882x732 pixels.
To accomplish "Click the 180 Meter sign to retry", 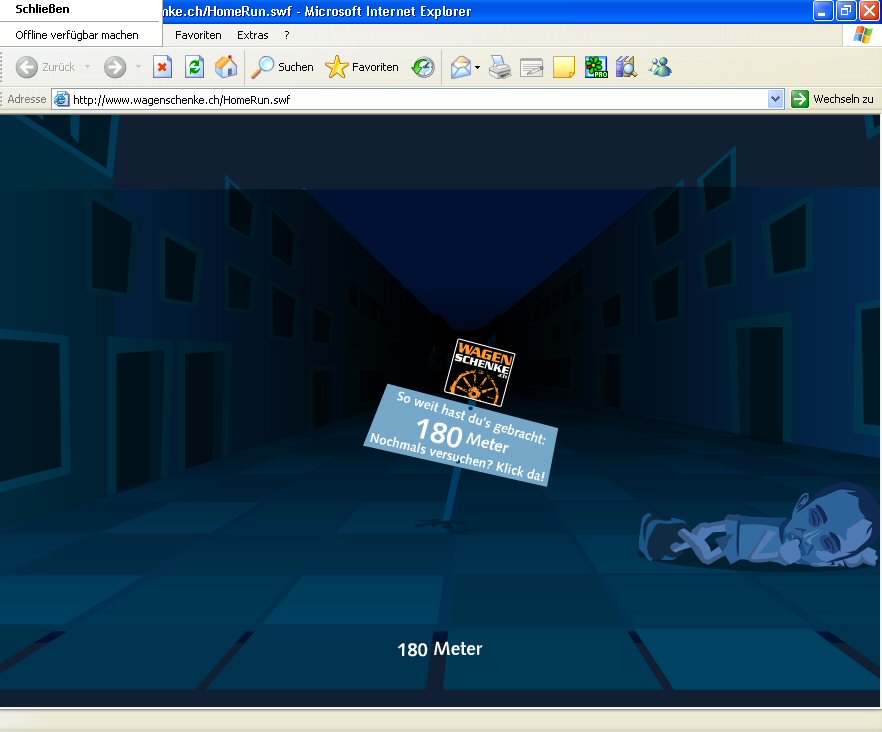I will (x=460, y=435).
